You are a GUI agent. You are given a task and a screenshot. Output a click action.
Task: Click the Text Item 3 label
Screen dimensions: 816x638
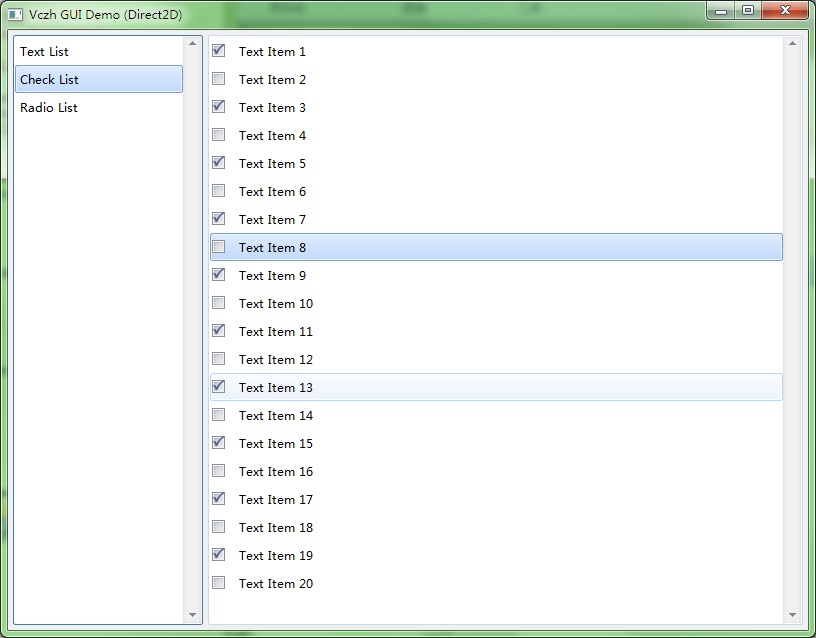pyautogui.click(x=272, y=108)
